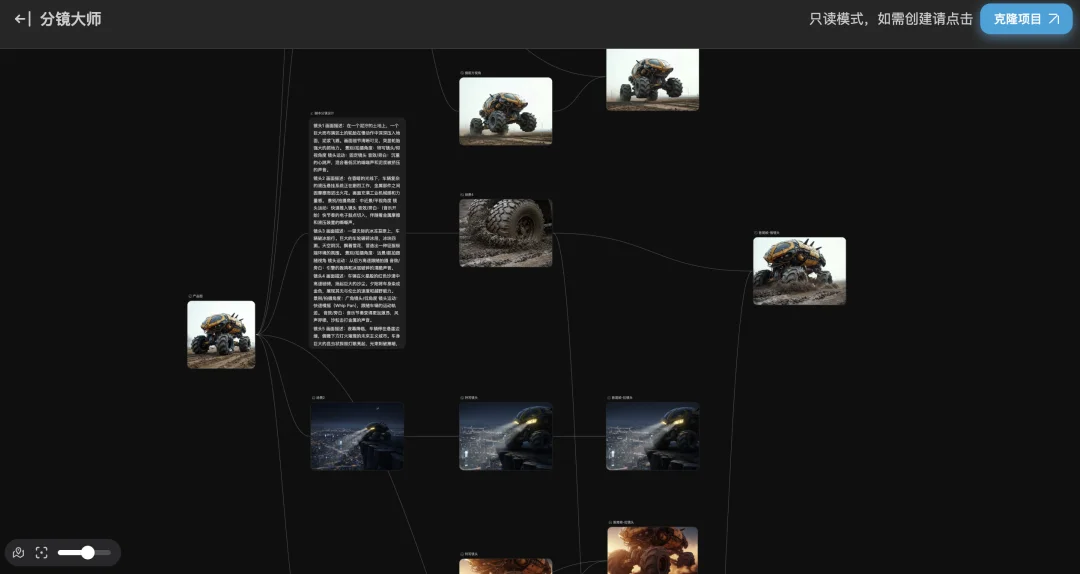Click the 克隆项目 button
This screenshot has height=574, width=1080.
click(x=1025, y=19)
